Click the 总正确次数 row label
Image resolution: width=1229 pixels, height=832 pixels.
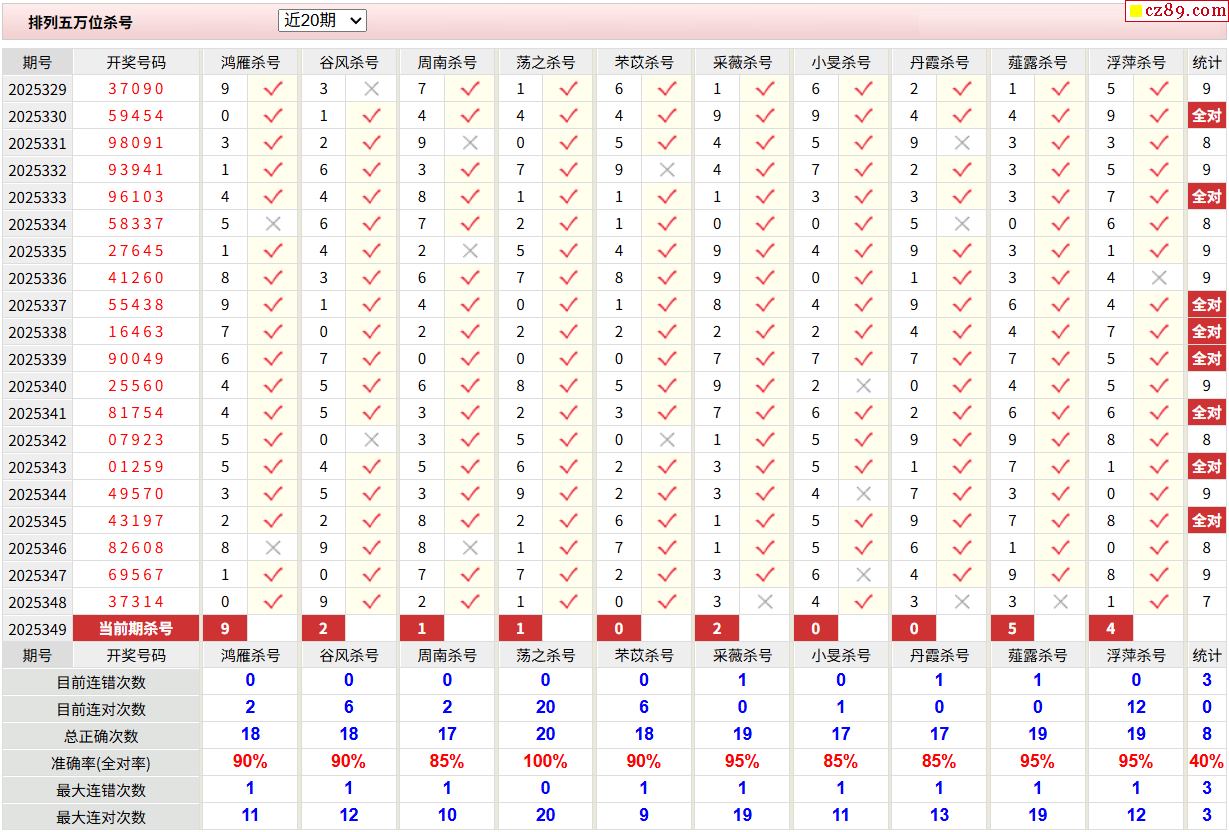[101, 736]
